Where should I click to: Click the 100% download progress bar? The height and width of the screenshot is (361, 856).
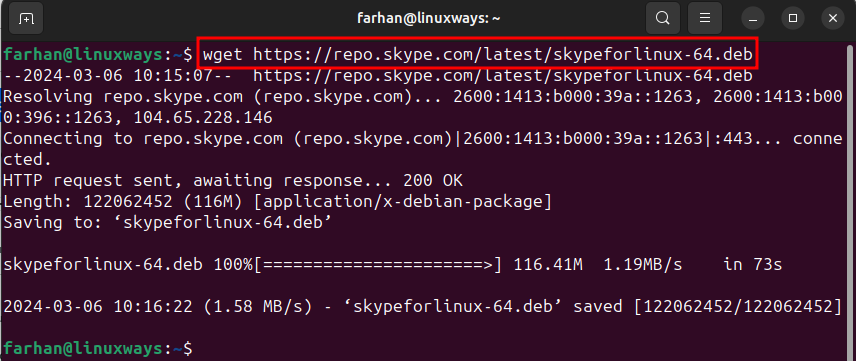pyautogui.click(x=378, y=265)
